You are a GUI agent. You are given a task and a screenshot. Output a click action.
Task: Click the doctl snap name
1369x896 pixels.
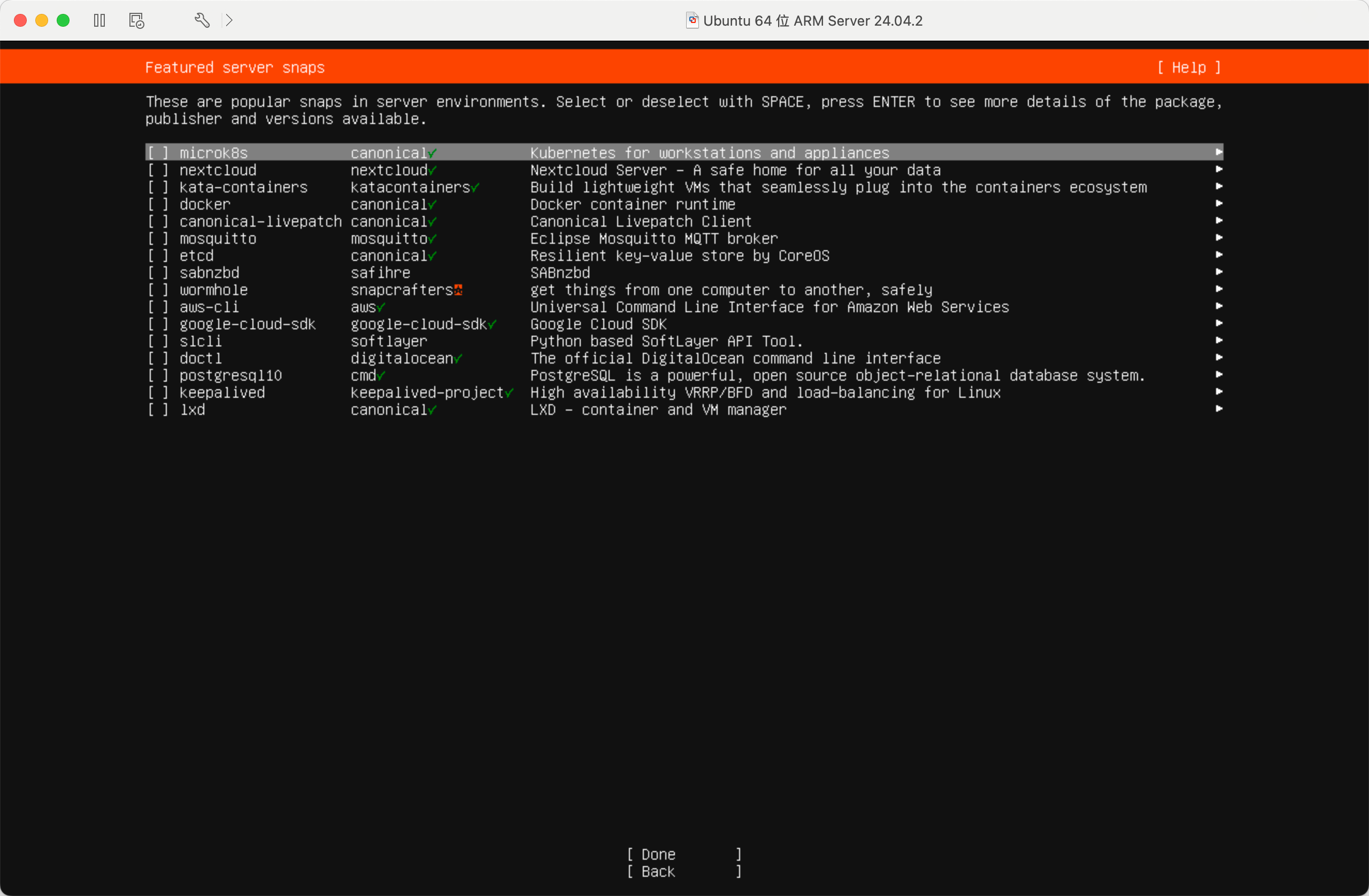(x=201, y=358)
